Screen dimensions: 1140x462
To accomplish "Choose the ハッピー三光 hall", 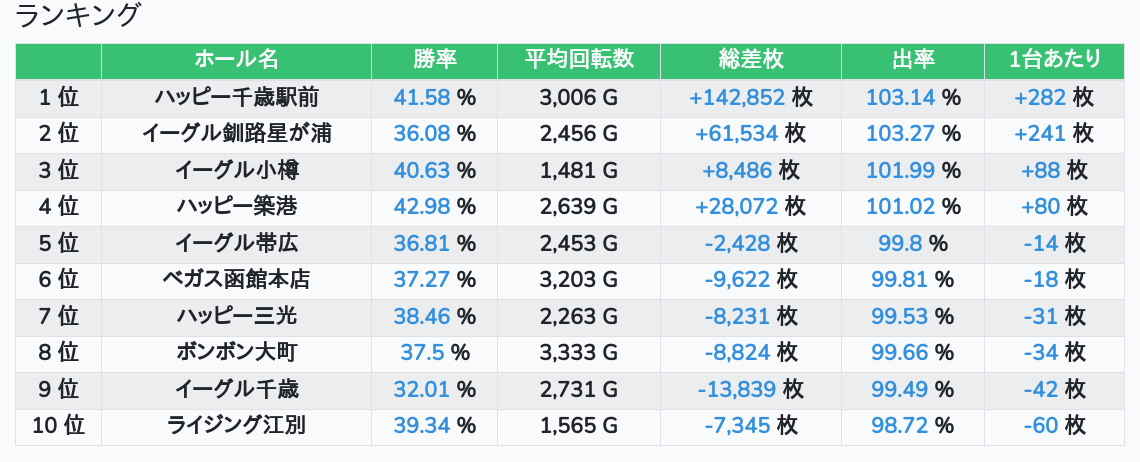I will (236, 316).
